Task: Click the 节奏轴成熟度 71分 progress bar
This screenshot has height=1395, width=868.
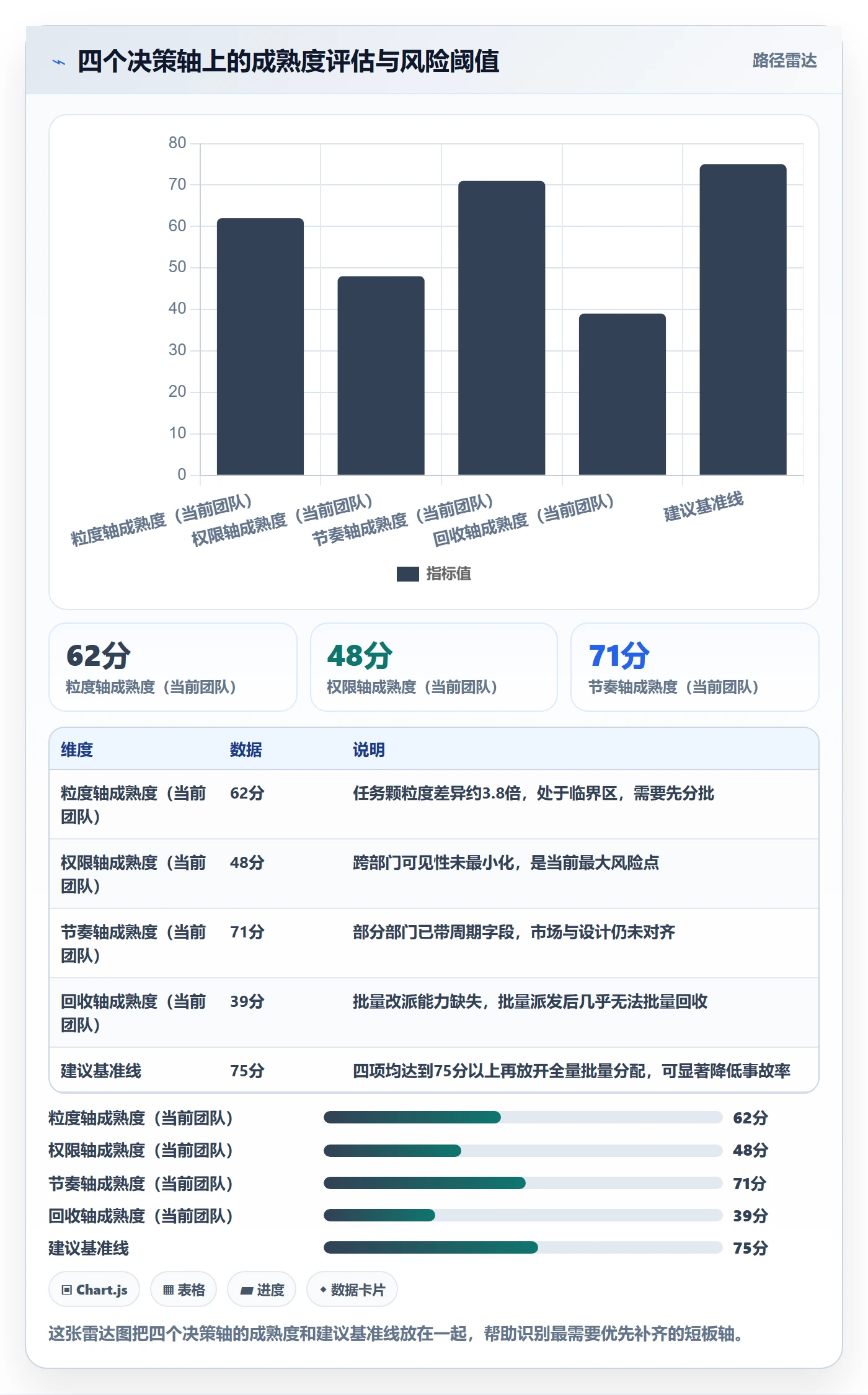Action: pyautogui.click(x=523, y=1183)
